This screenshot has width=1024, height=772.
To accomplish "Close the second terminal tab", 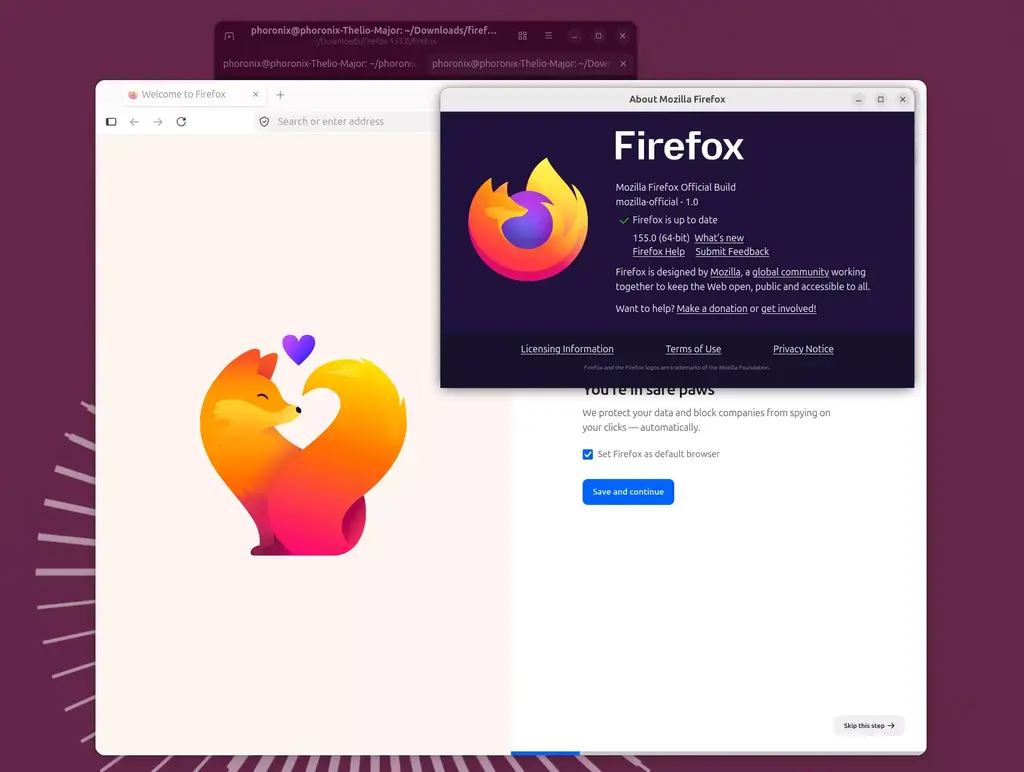I will [x=623, y=63].
